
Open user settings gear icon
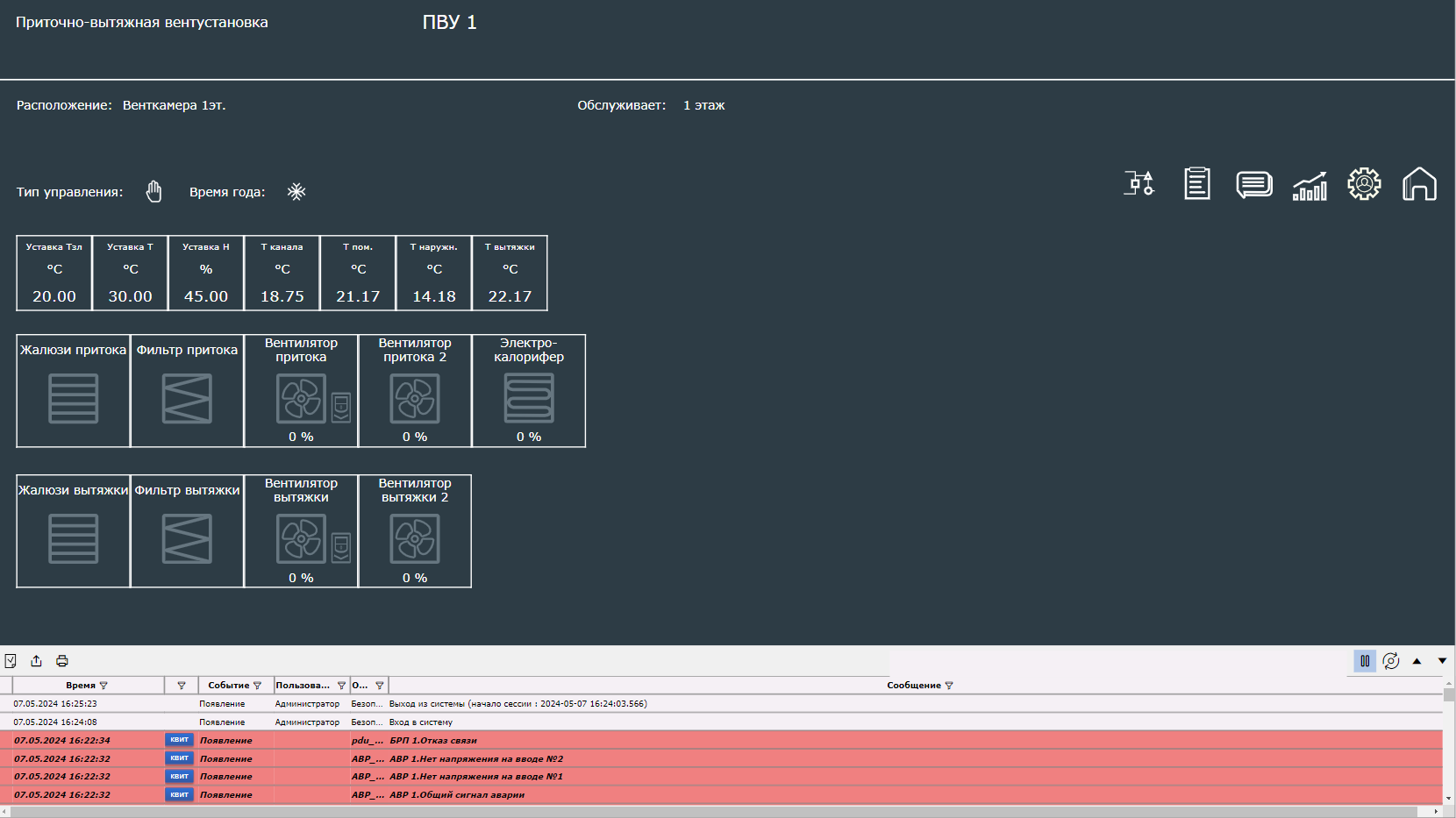(1364, 184)
